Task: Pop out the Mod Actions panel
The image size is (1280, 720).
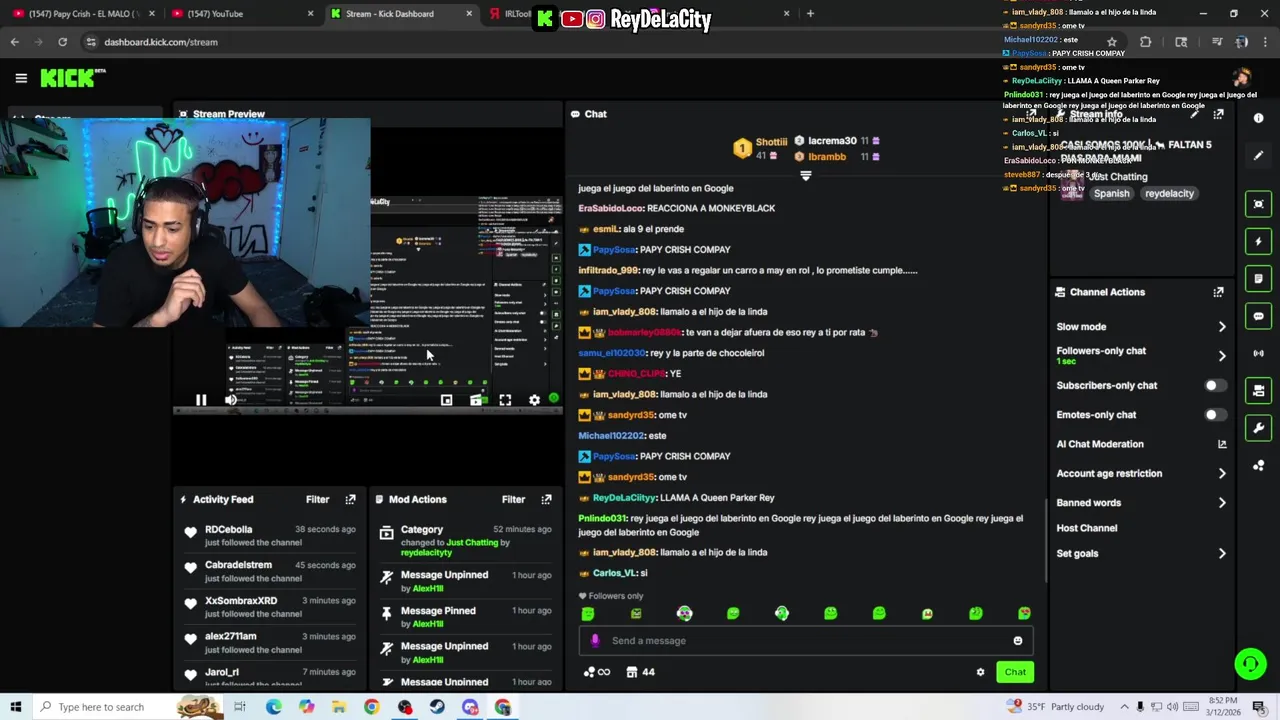Action: (546, 499)
